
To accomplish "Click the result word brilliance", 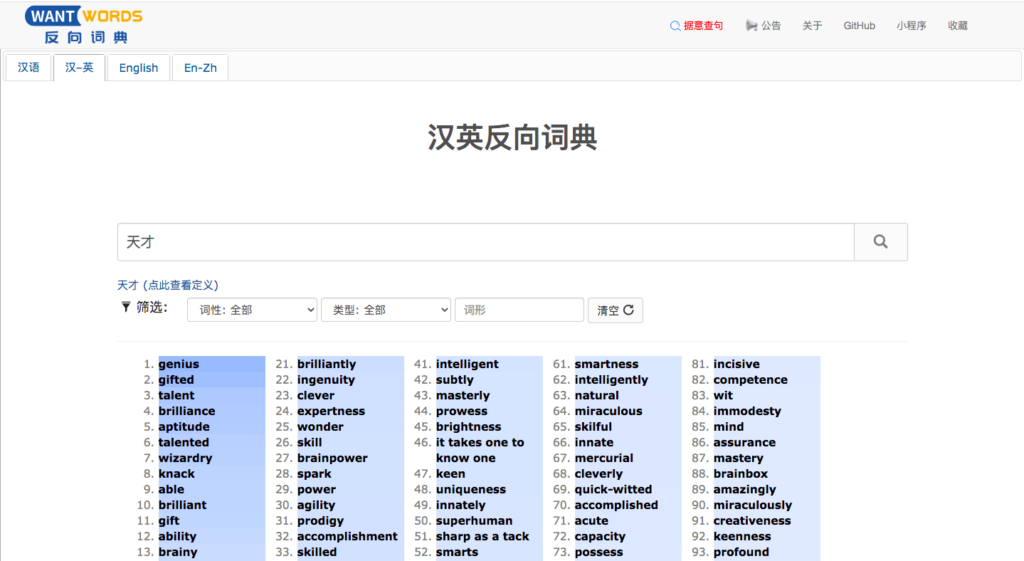I will (x=186, y=411).
